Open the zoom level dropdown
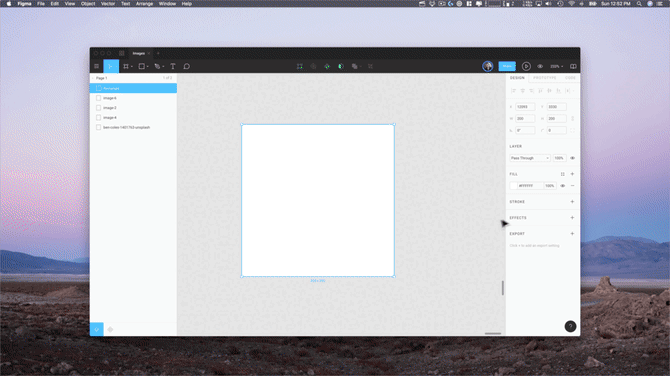The height and width of the screenshot is (376, 670). pyautogui.click(x=556, y=67)
